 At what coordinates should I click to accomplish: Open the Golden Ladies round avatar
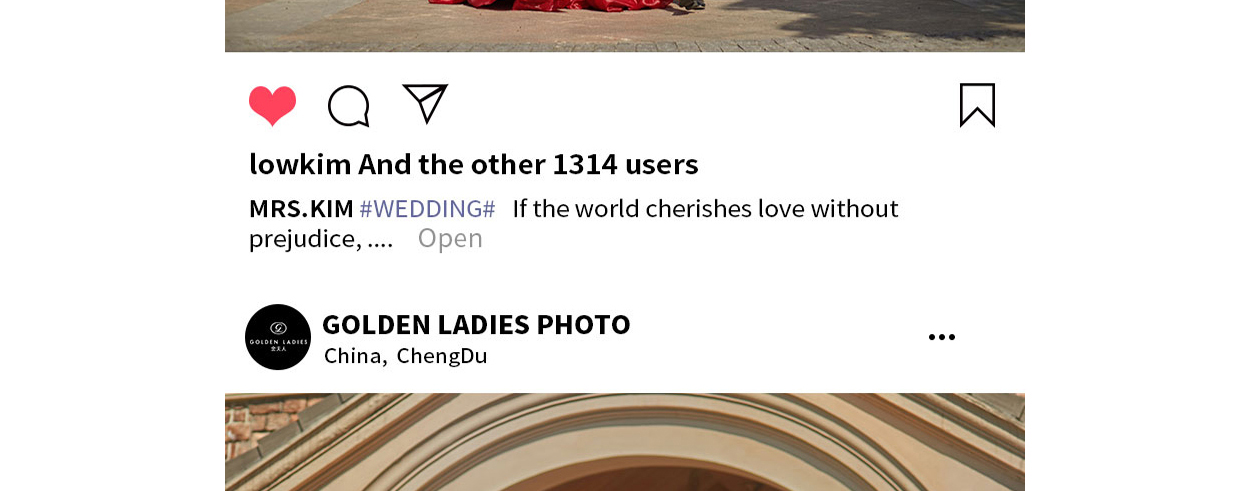coord(278,337)
